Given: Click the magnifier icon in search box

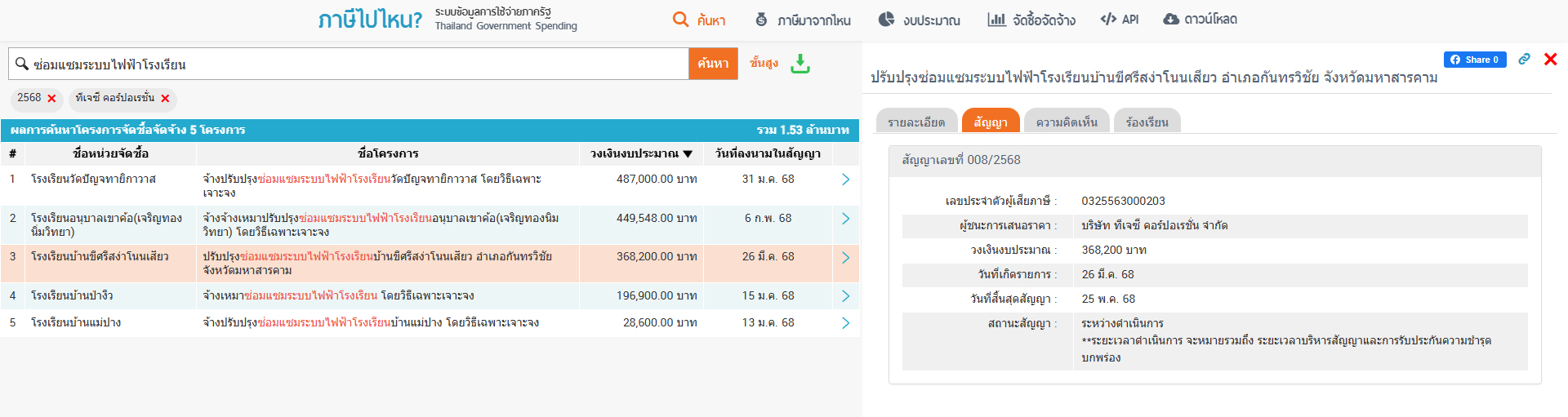Looking at the screenshot, I should [22, 64].
